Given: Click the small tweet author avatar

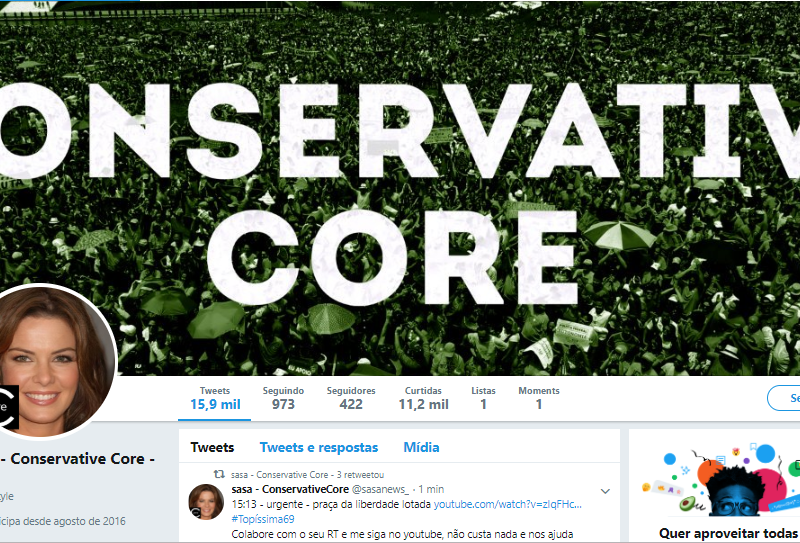Looking at the screenshot, I should (206, 502).
